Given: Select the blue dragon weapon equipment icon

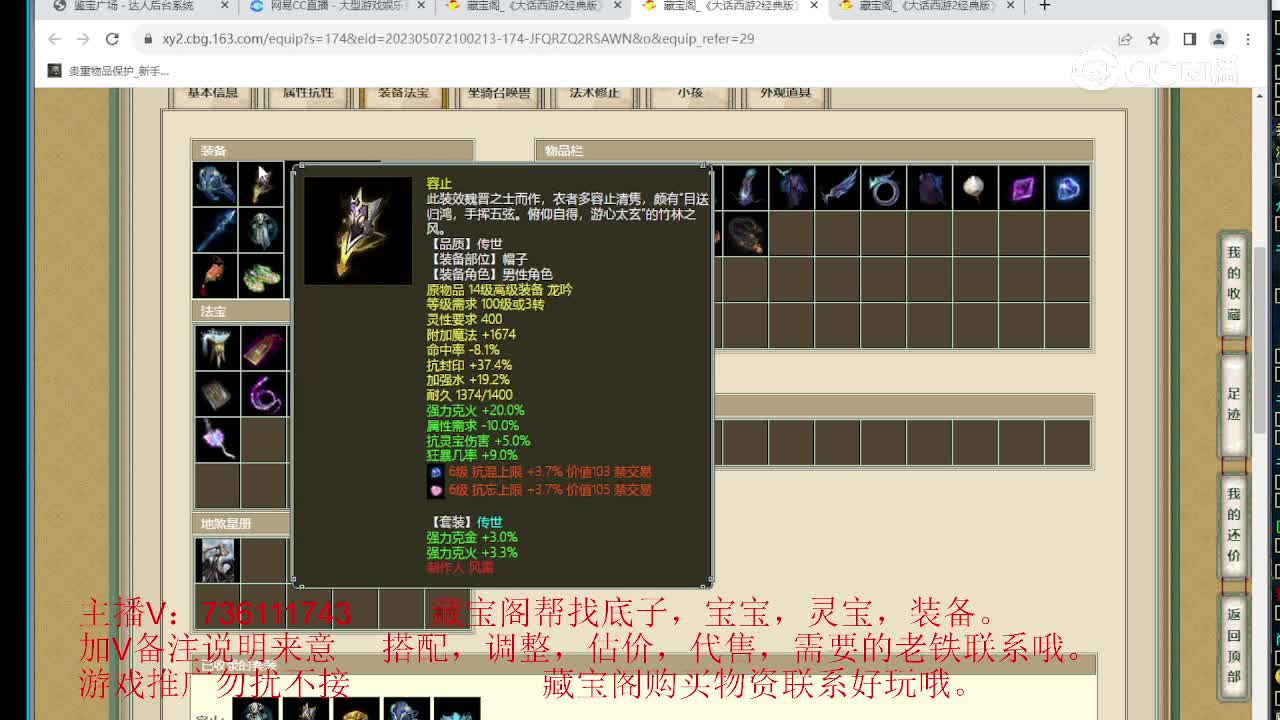Looking at the screenshot, I should click(x=216, y=185).
